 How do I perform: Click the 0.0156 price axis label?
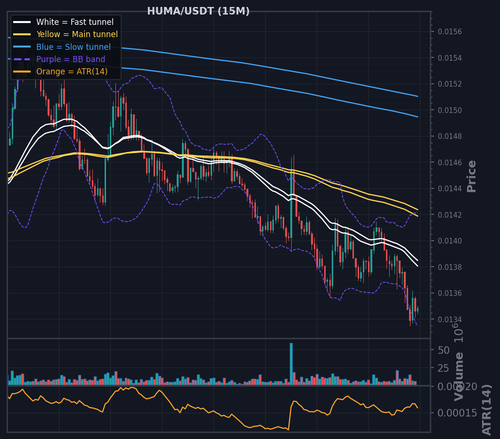[450, 32]
